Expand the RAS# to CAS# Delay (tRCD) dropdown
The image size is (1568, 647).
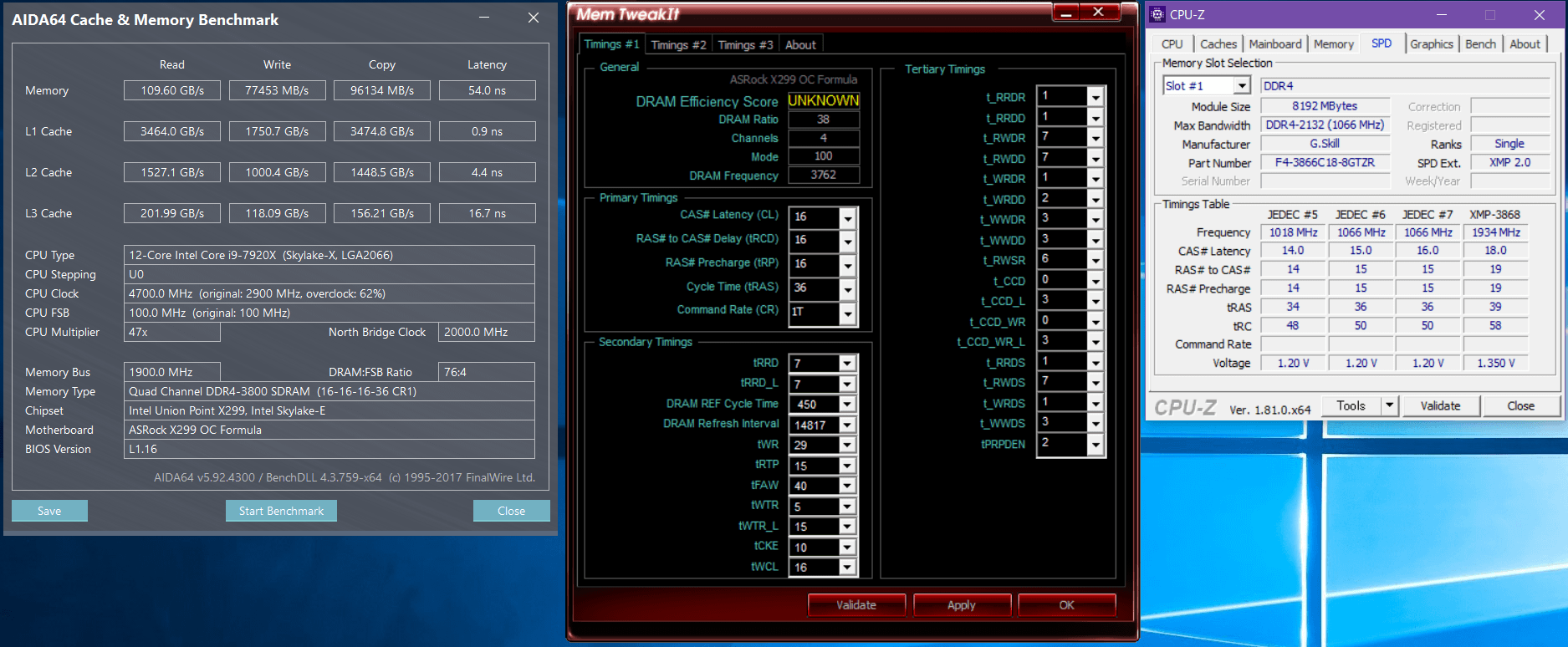click(848, 241)
